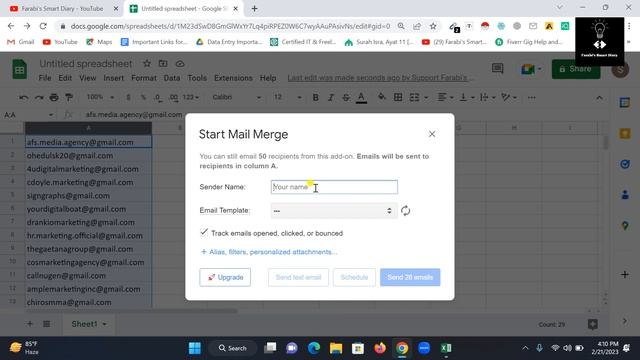Click the All sheets list icon
640x360 pixels.
[47, 324]
